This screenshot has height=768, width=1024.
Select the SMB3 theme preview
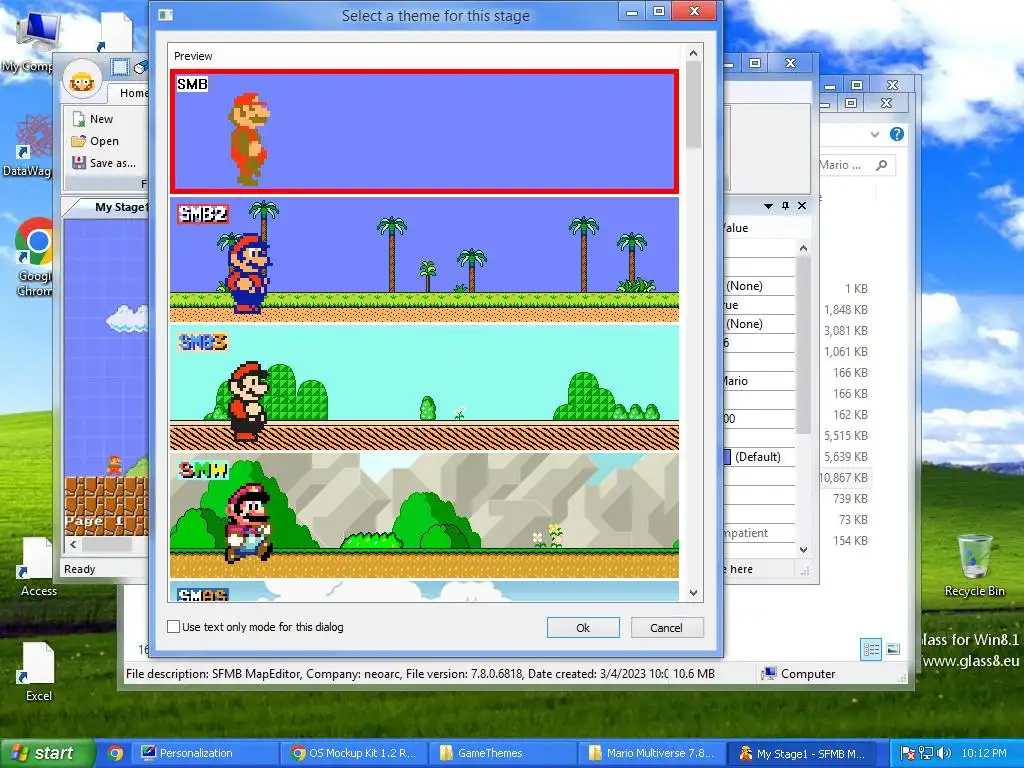click(424, 388)
